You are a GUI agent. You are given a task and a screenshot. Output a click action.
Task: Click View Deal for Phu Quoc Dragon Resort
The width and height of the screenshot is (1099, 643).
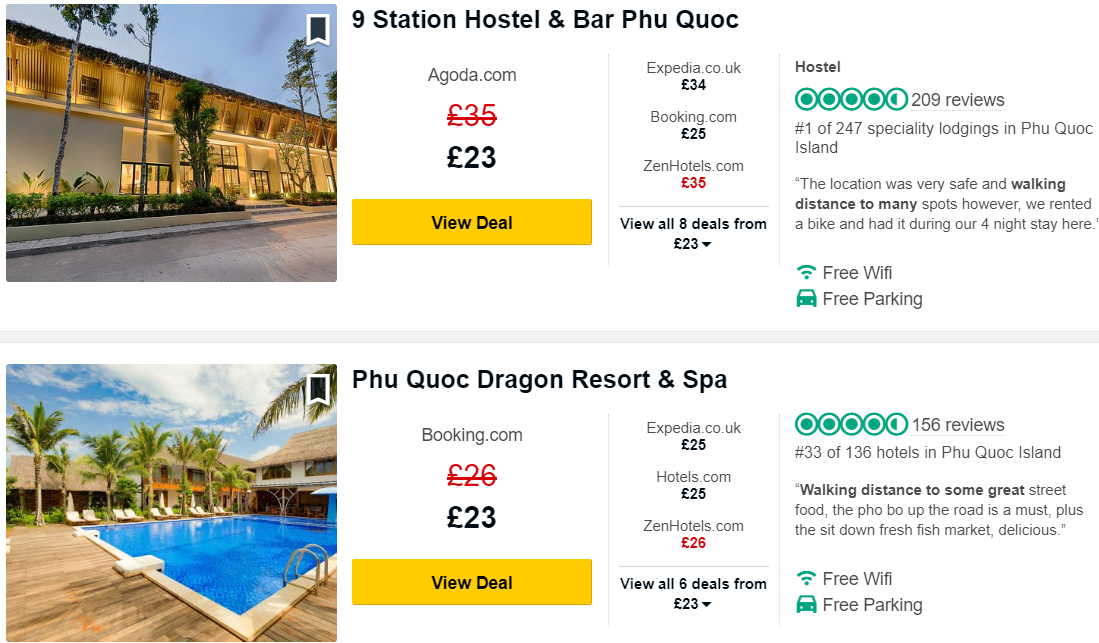click(x=472, y=582)
